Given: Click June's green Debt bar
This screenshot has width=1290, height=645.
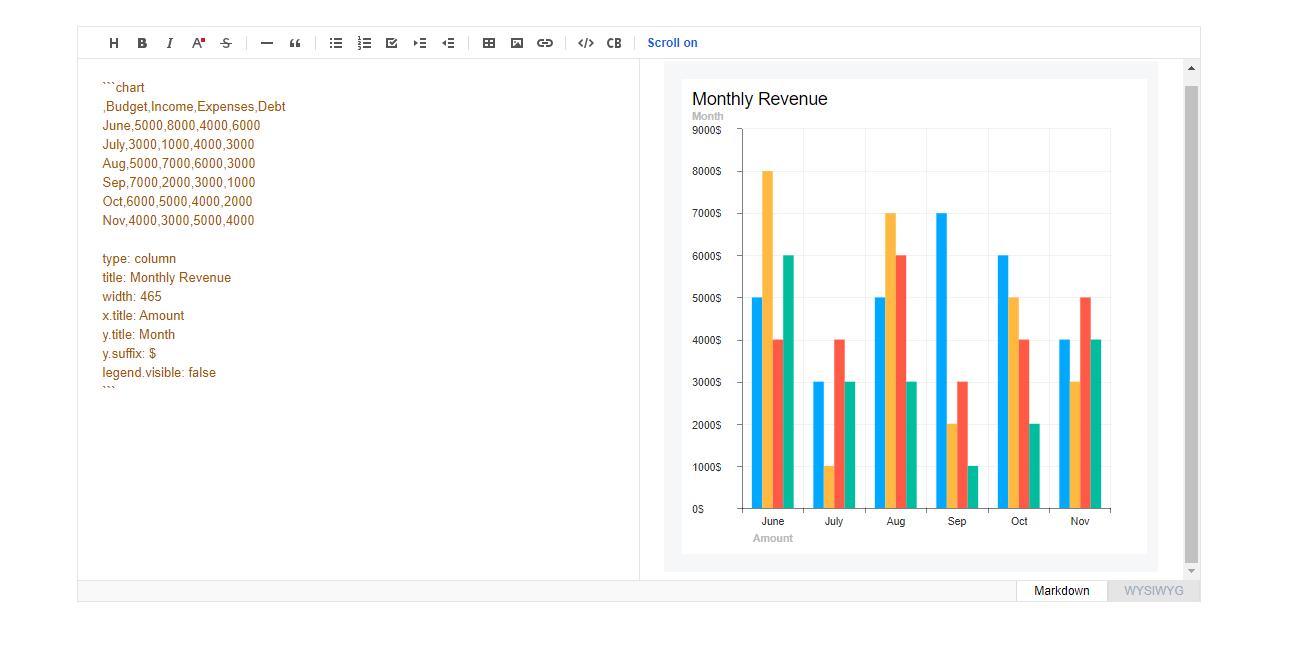Looking at the screenshot, I should 788,382.
